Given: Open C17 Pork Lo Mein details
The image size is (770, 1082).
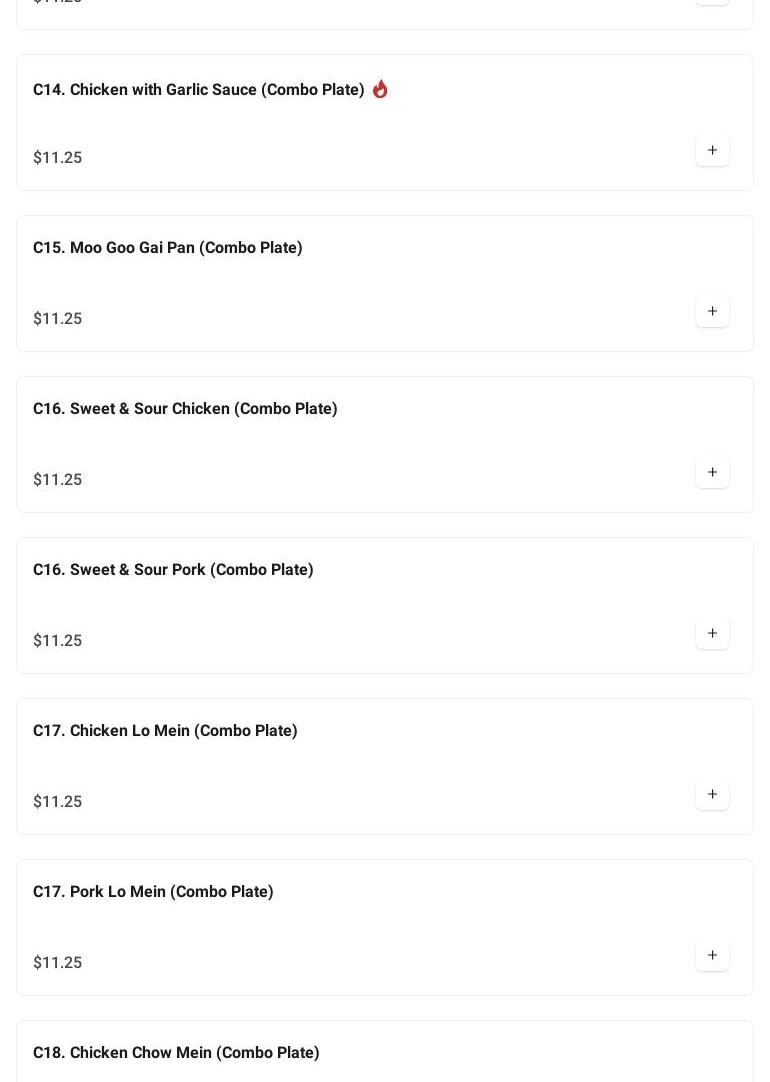Looking at the screenshot, I should tap(153, 892).
